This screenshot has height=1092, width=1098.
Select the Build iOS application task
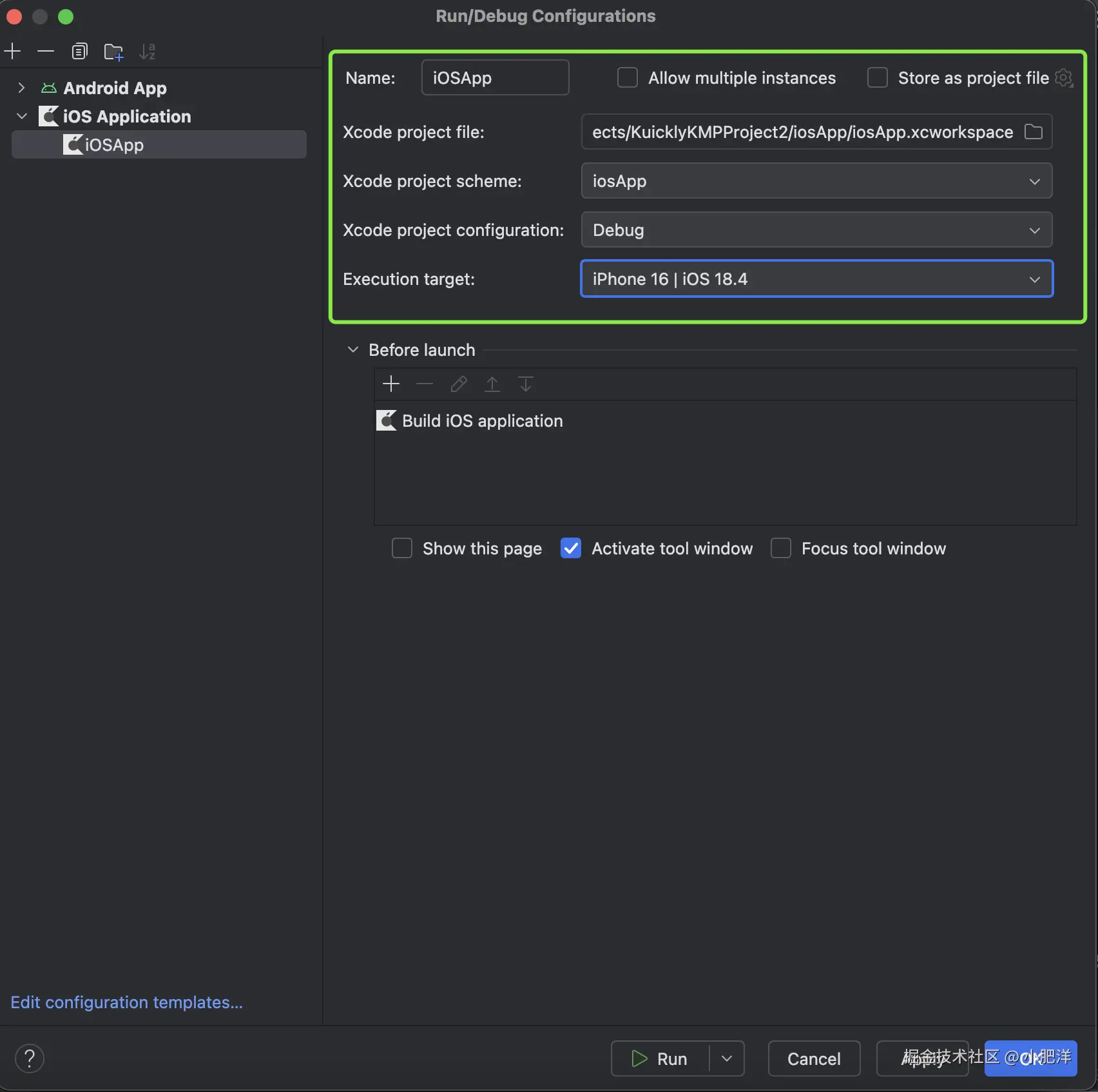[482, 421]
